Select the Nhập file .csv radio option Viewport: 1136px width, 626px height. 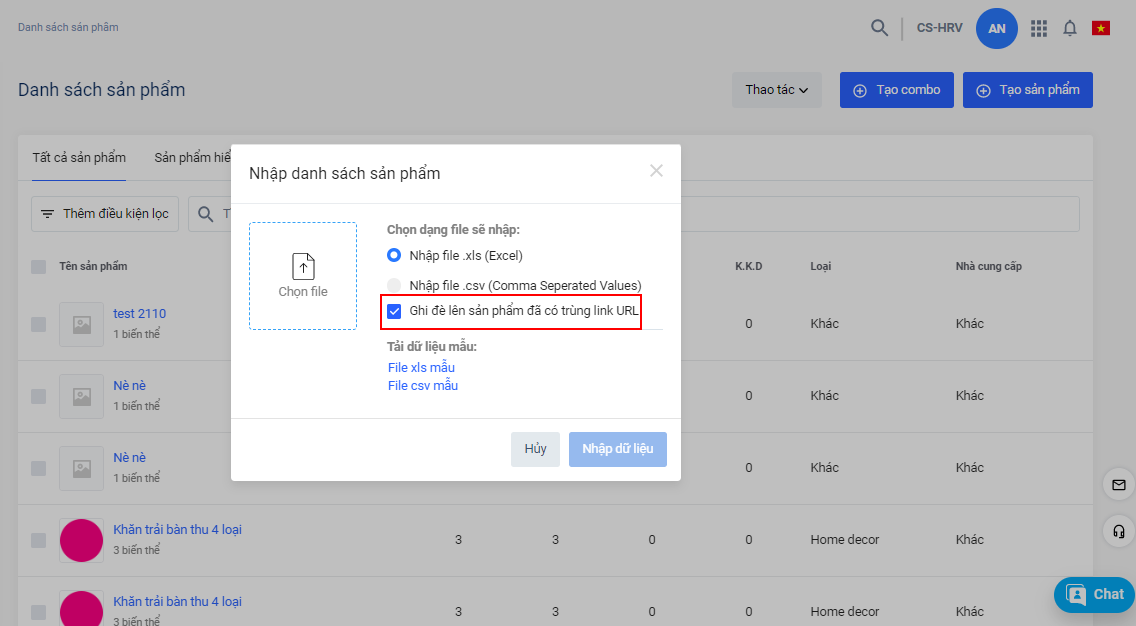tap(394, 285)
